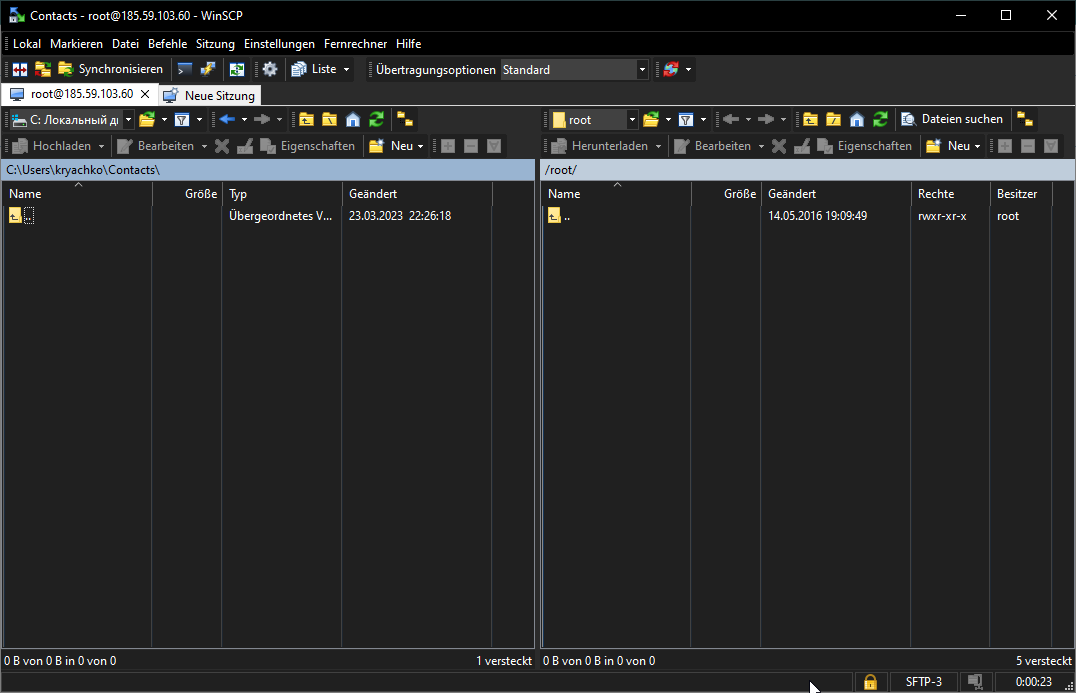Open the Neue Sitzung tab
Screen dimensions: 1076x693
point(210,95)
